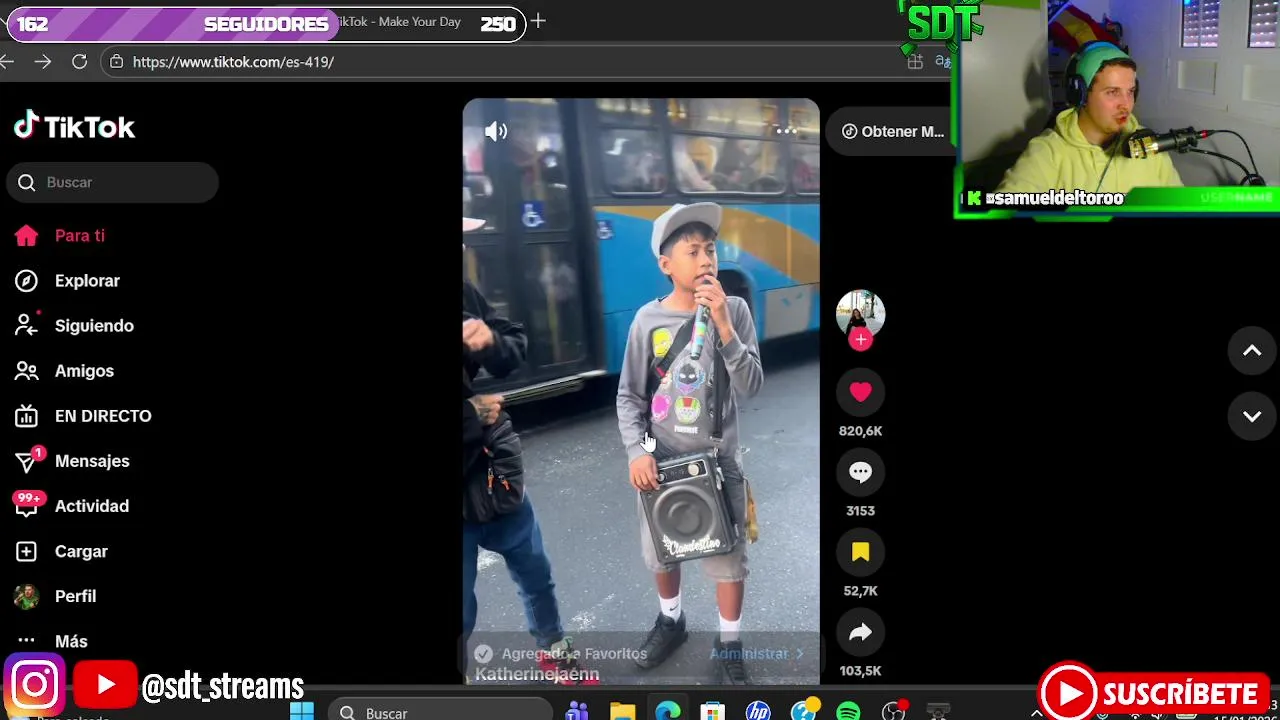
Task: Open Microsoft Edge from taskbar
Action: tap(667, 711)
